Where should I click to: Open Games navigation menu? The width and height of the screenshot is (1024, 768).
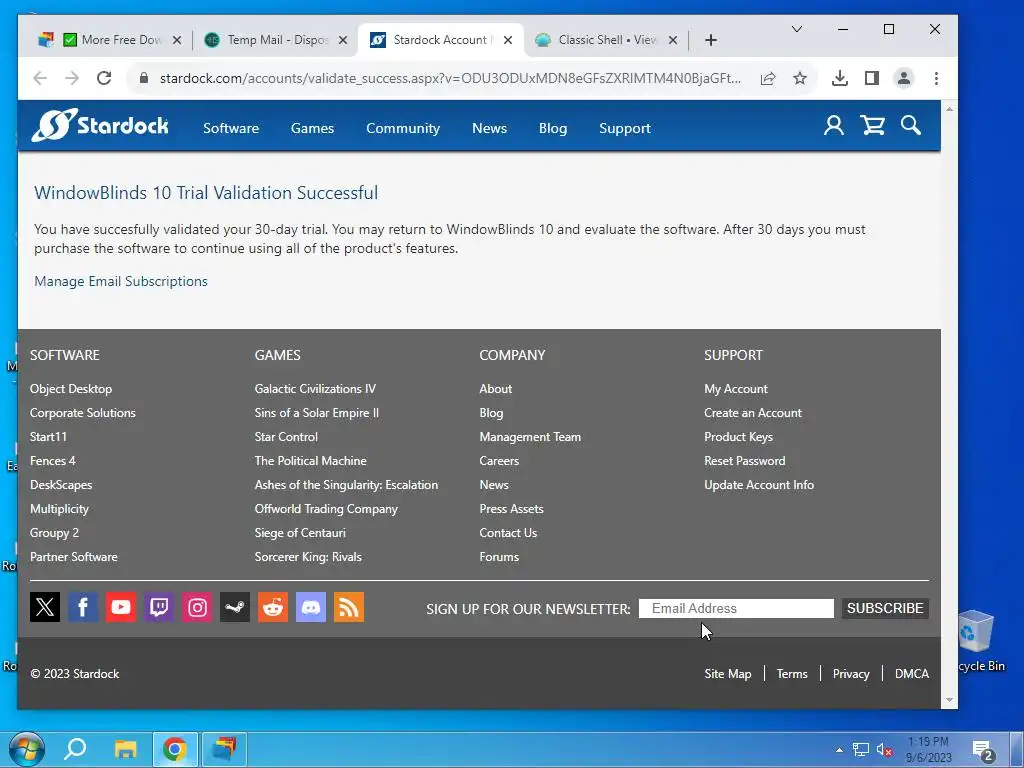pyautogui.click(x=312, y=128)
